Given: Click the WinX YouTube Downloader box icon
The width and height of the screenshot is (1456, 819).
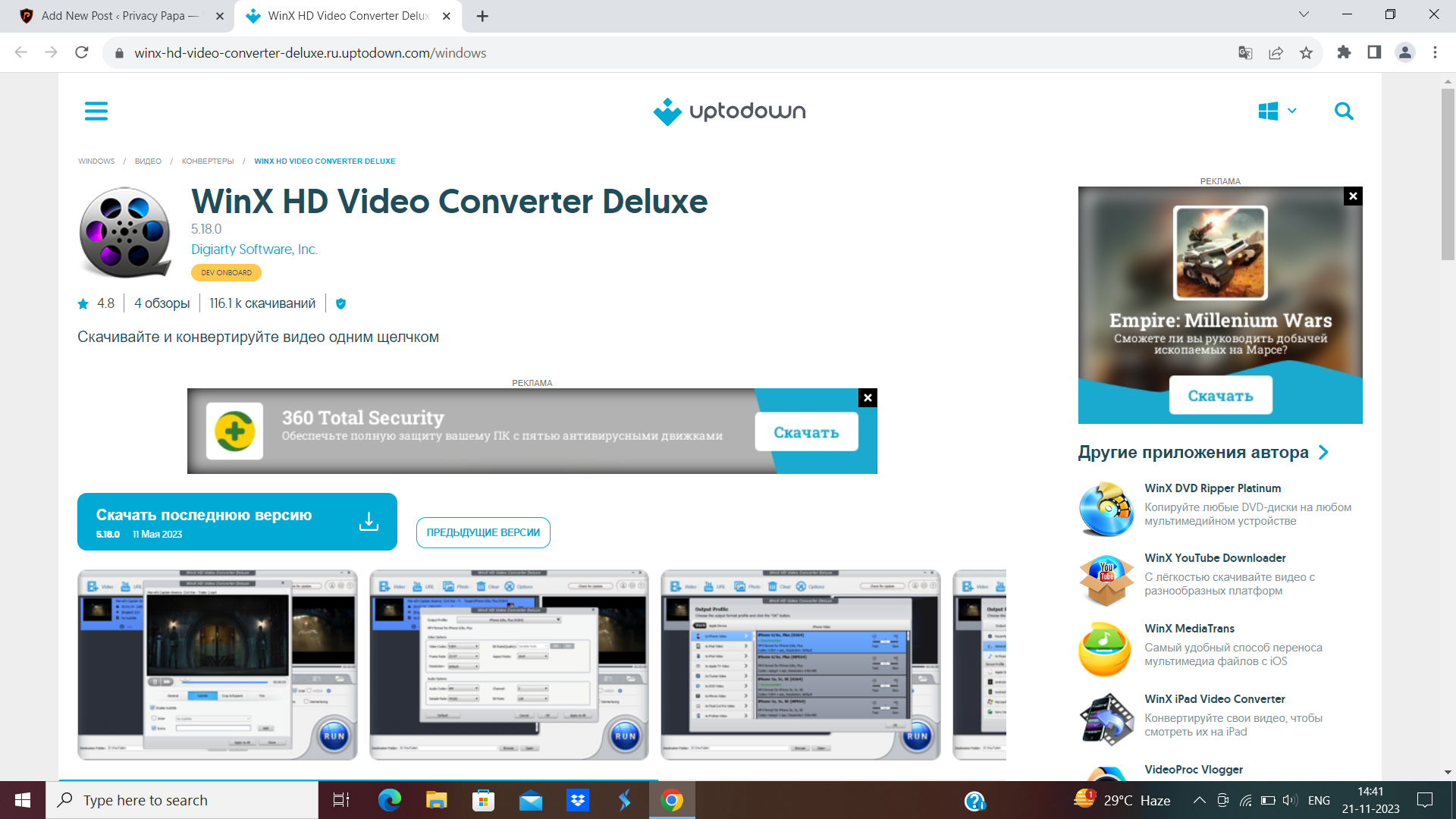Looking at the screenshot, I should 1106,579.
